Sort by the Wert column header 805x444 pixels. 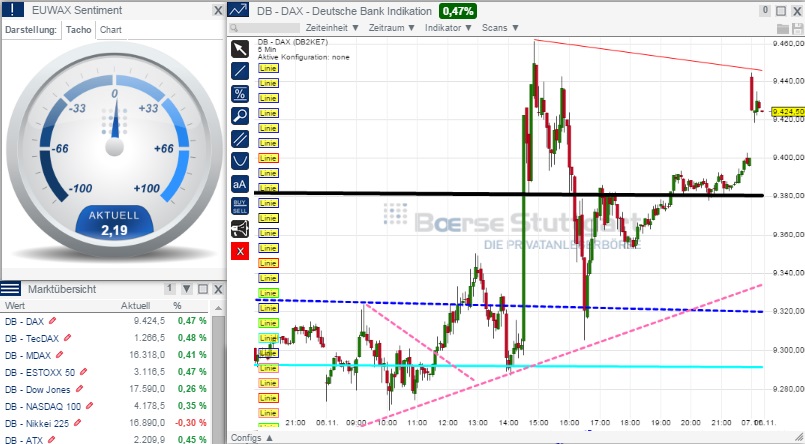[x=15, y=306]
